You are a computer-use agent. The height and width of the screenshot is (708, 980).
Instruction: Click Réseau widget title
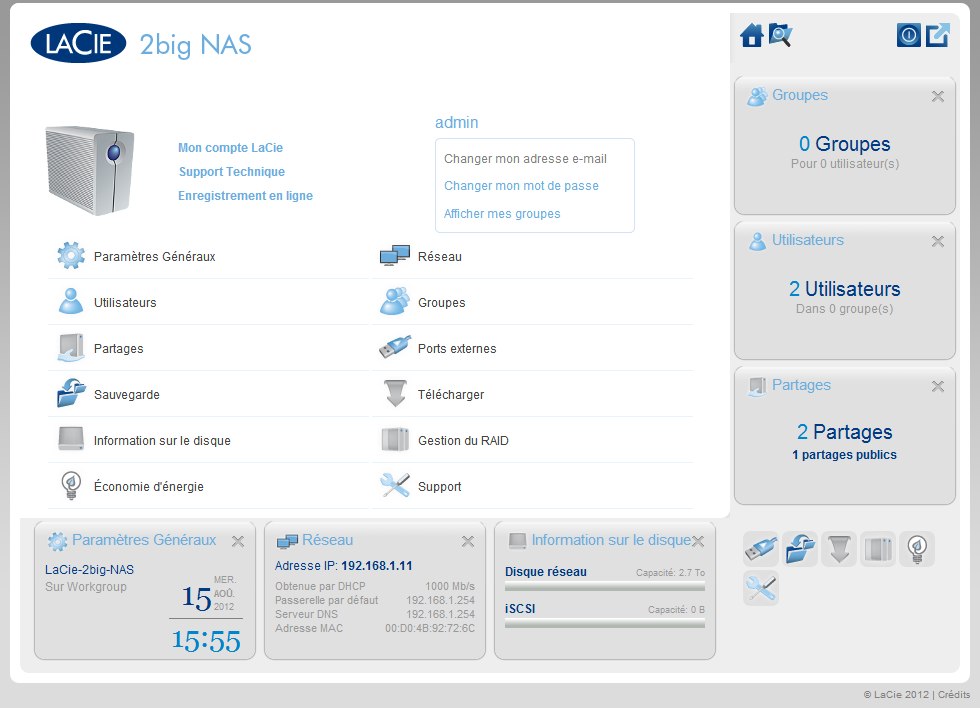328,540
